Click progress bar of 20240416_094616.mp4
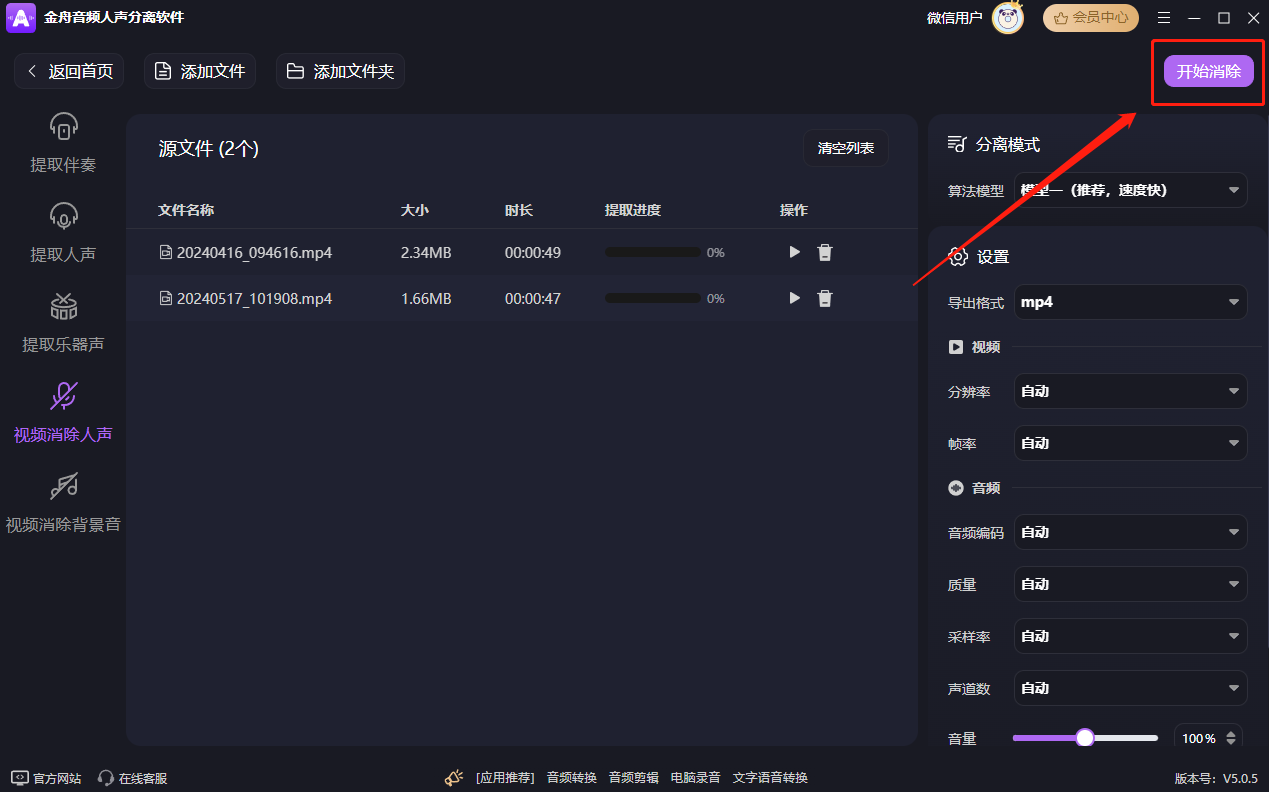The width and height of the screenshot is (1269, 792). [652, 253]
